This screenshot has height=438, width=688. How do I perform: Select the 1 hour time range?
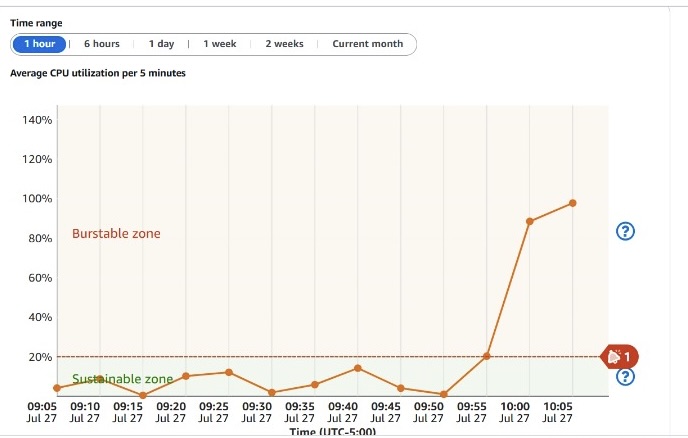pyautogui.click(x=39, y=44)
